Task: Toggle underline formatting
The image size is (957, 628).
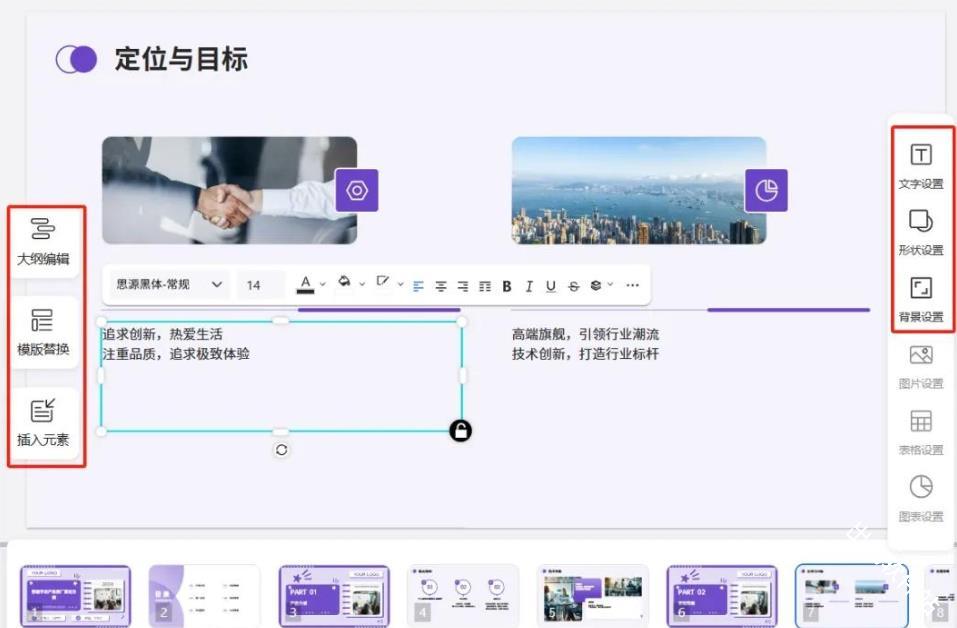Action: pos(551,286)
